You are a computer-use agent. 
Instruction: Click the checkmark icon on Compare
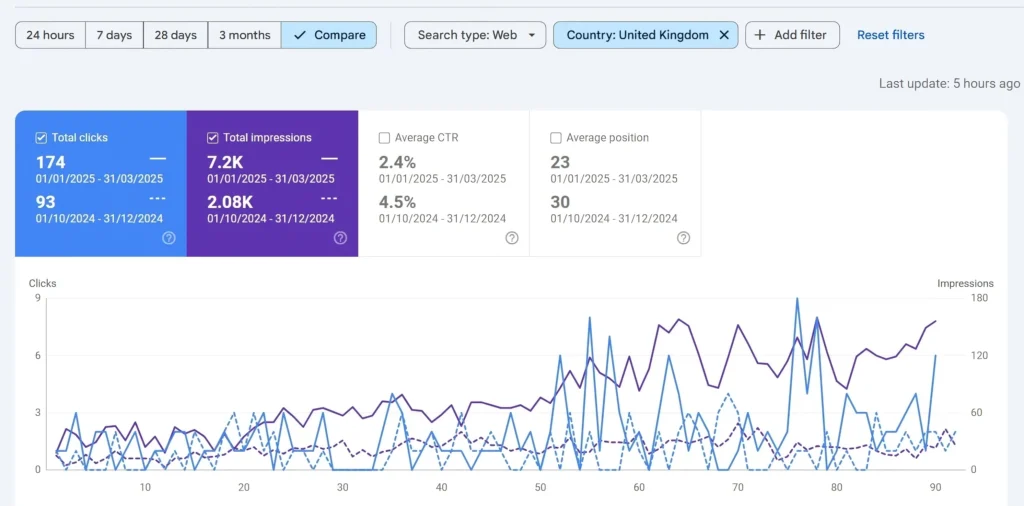300,35
